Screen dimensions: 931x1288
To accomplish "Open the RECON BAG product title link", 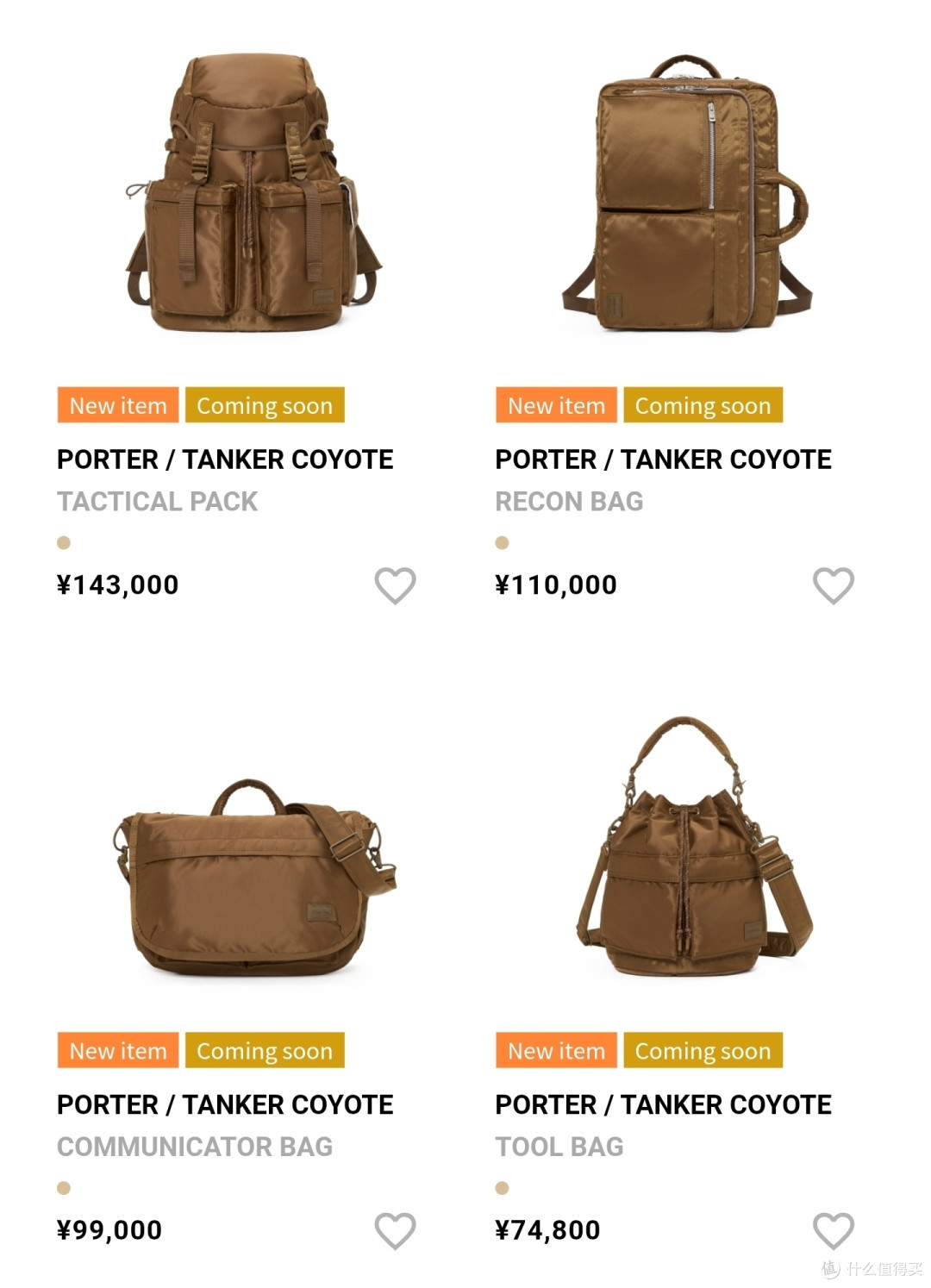I will tap(569, 502).
